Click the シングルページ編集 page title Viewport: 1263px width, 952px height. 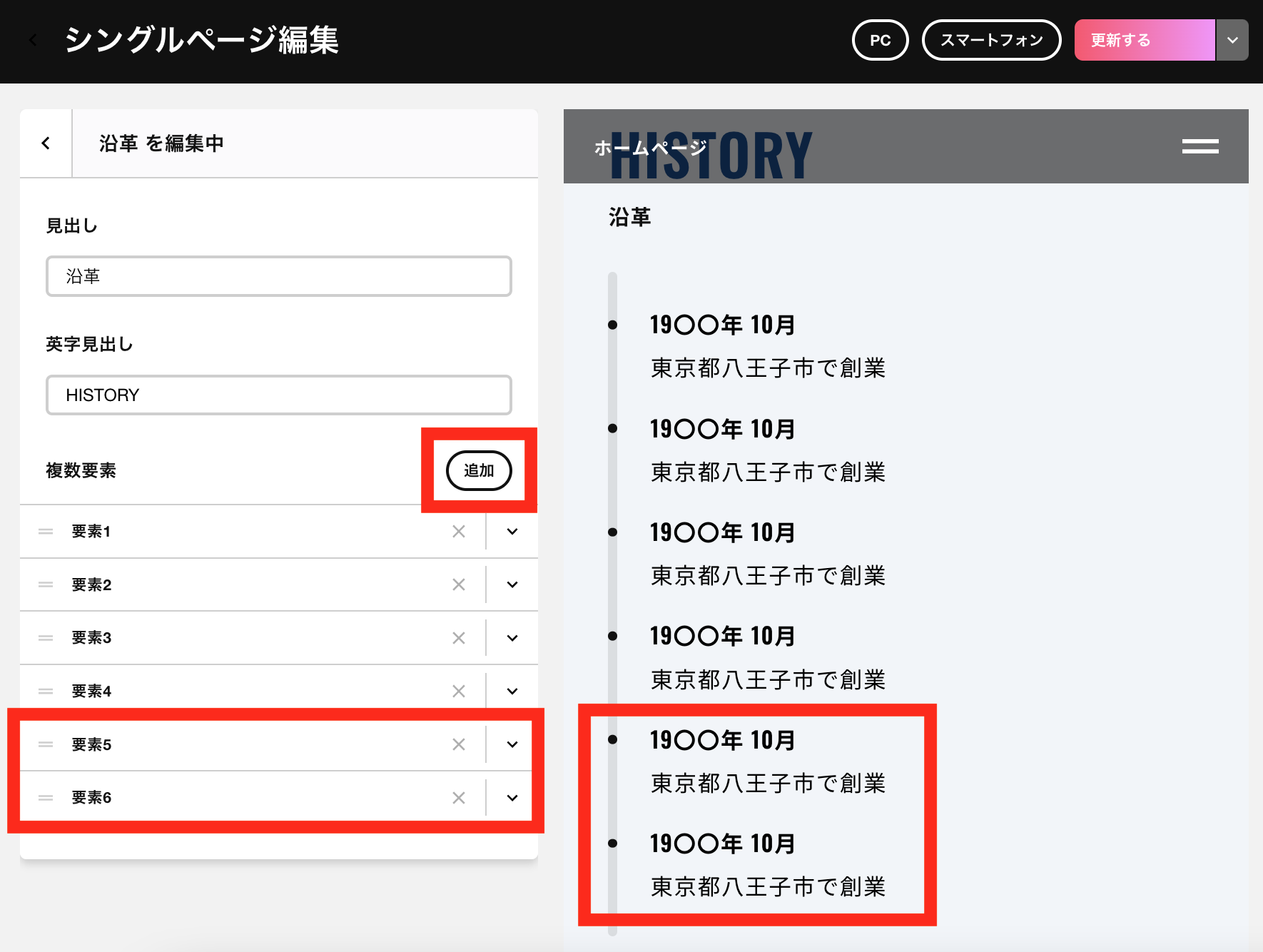pos(201,40)
